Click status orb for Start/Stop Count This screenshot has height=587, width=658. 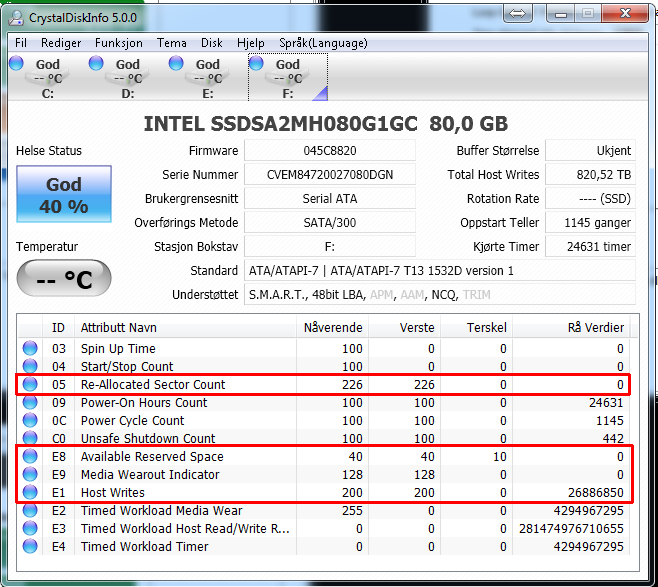(30, 366)
